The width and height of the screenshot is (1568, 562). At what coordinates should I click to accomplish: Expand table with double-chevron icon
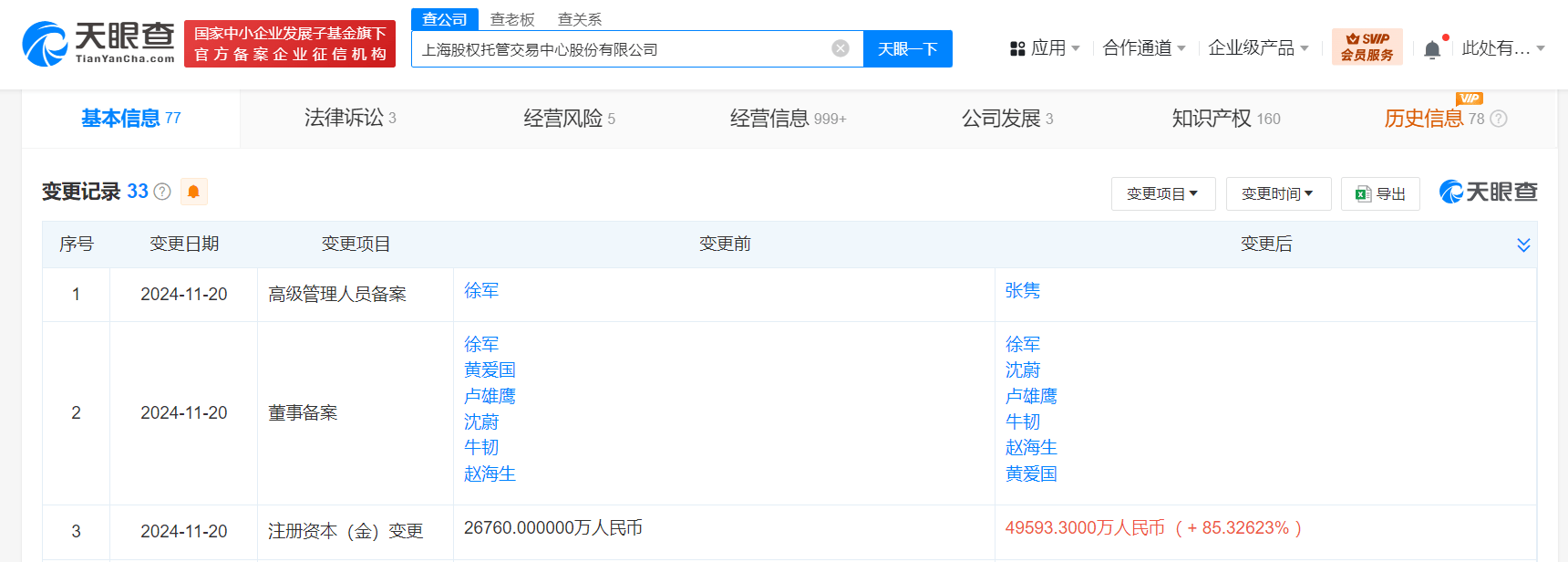point(1523,245)
